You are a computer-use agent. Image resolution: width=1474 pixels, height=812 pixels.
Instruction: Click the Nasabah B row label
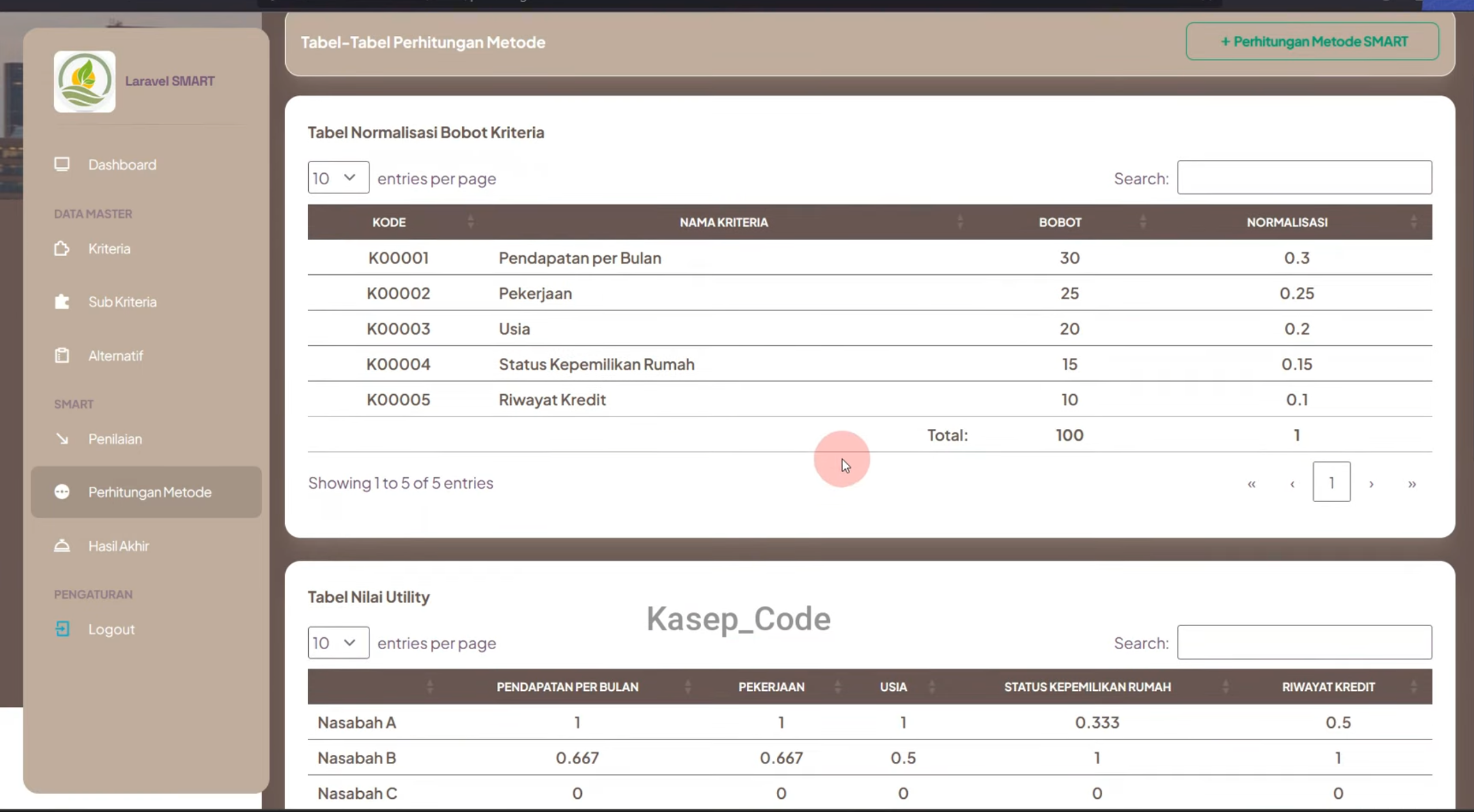357,758
